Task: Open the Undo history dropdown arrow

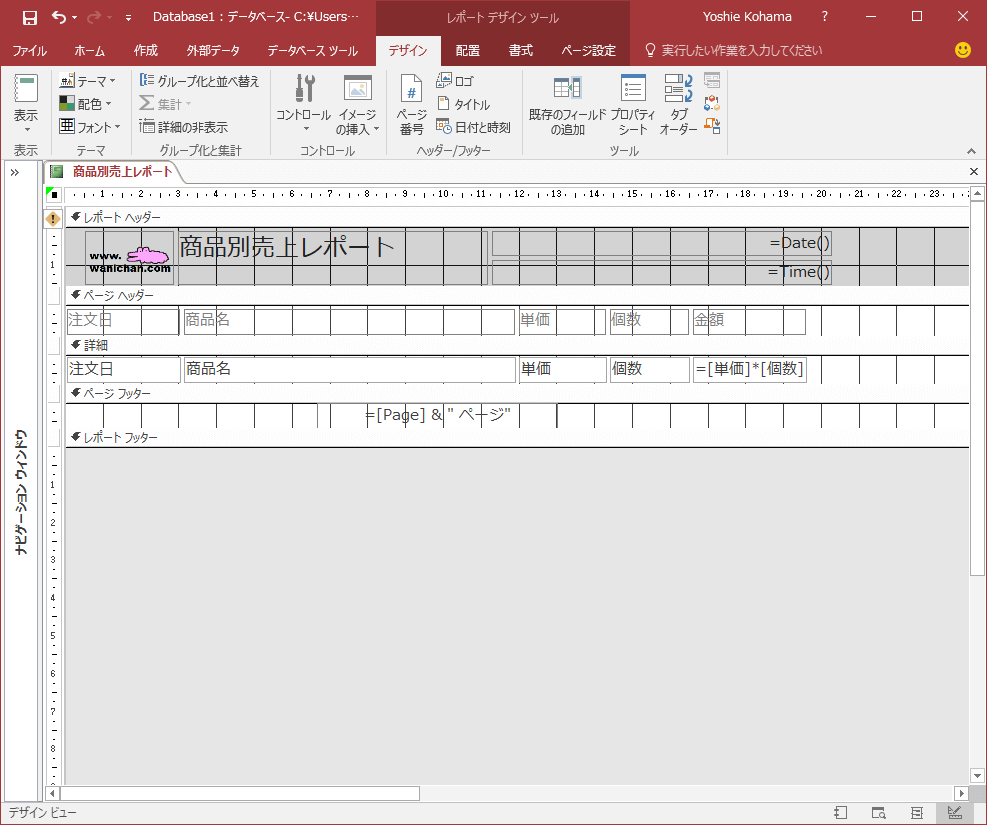Action: pos(75,18)
